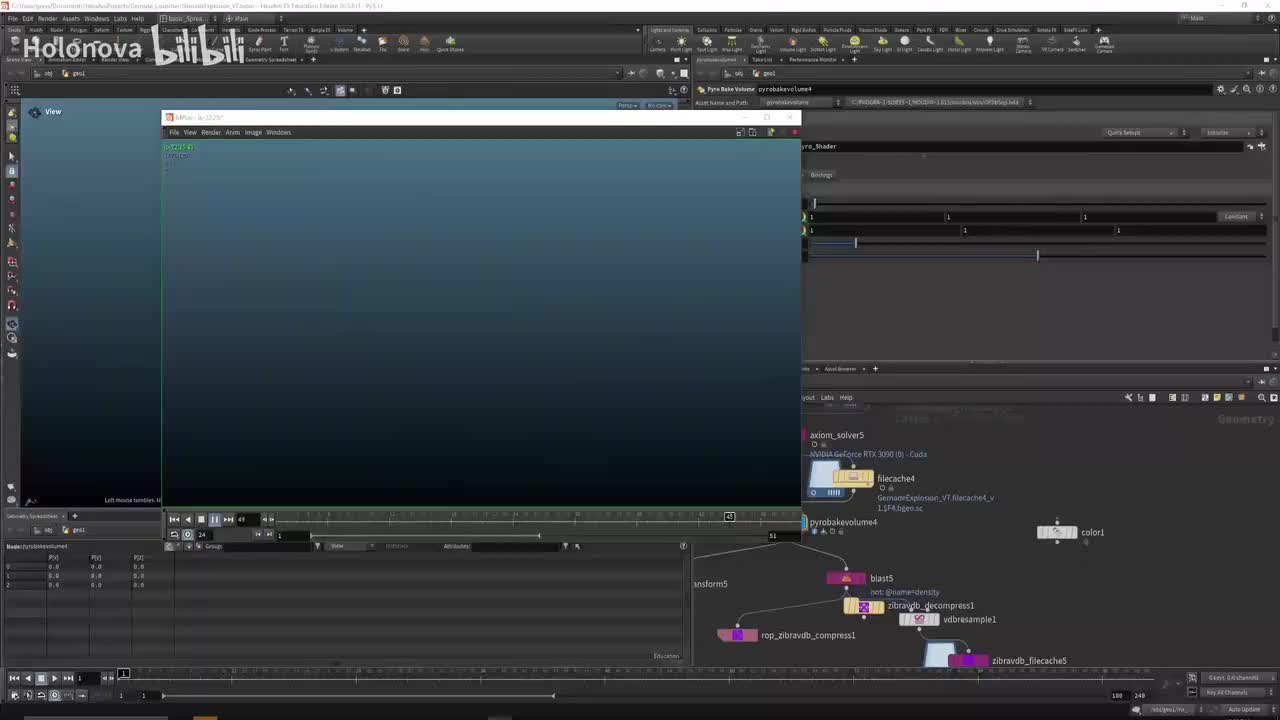Toggle the Auto Update mode in status bar
1280x720 pixels.
[1244, 709]
